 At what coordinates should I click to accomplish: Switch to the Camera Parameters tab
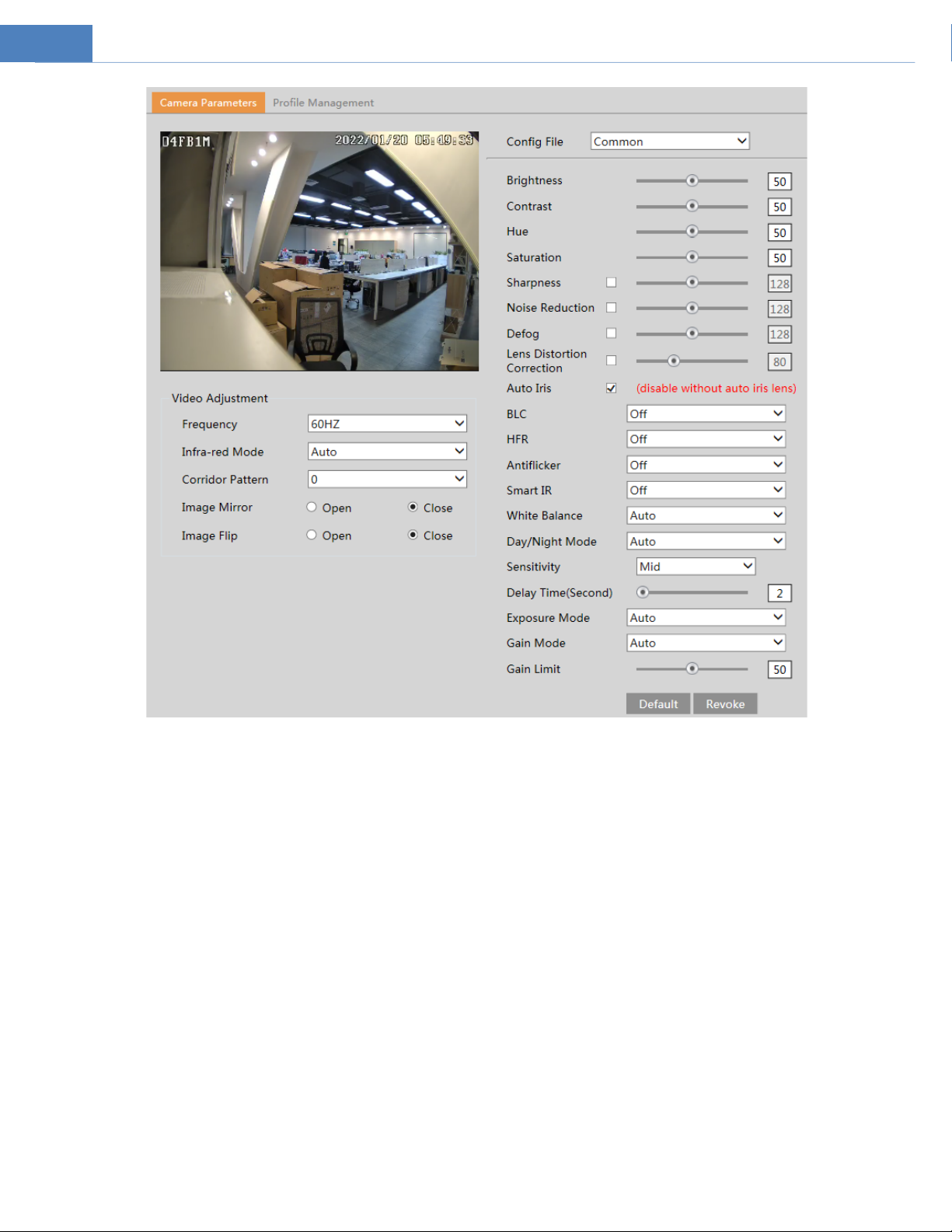coord(207,103)
